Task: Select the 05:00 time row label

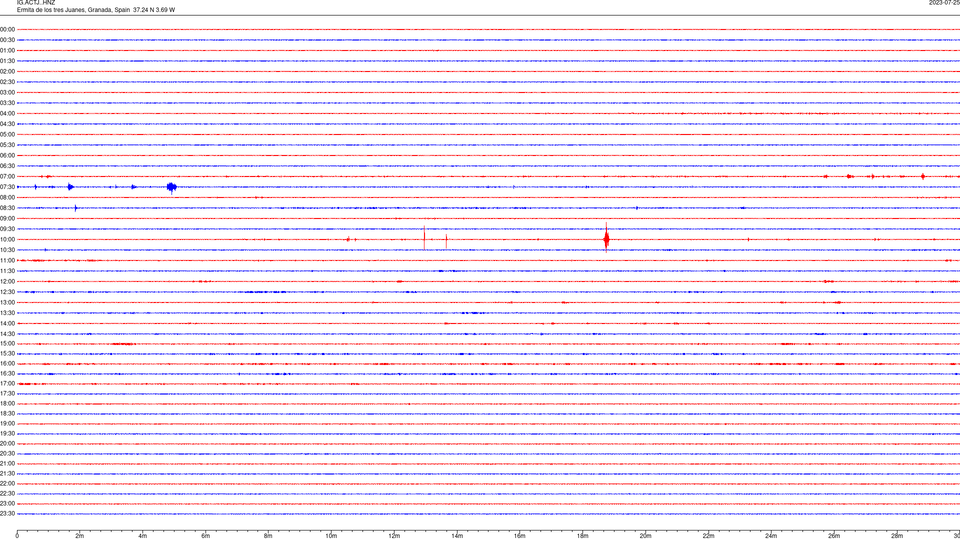Action: 7,134
